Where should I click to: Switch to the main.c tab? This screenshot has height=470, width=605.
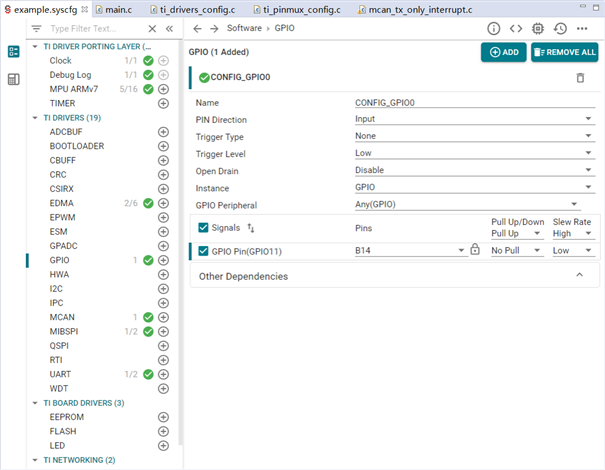point(114,10)
